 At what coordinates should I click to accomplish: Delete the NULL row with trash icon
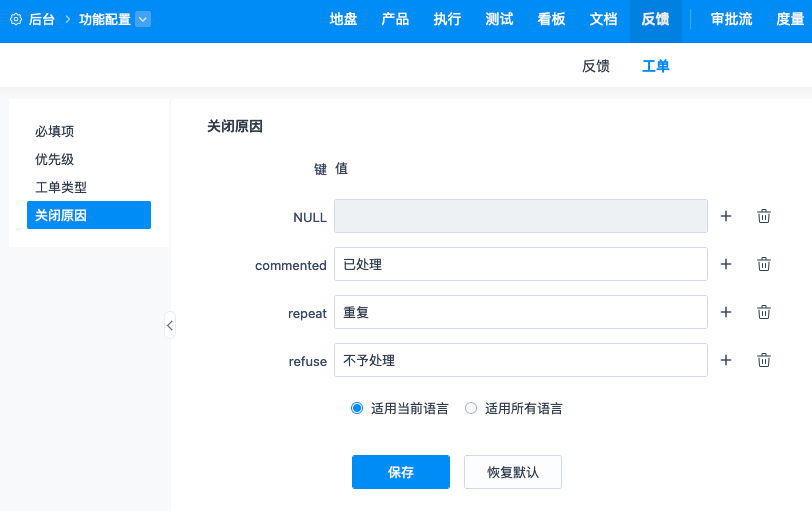tap(763, 216)
